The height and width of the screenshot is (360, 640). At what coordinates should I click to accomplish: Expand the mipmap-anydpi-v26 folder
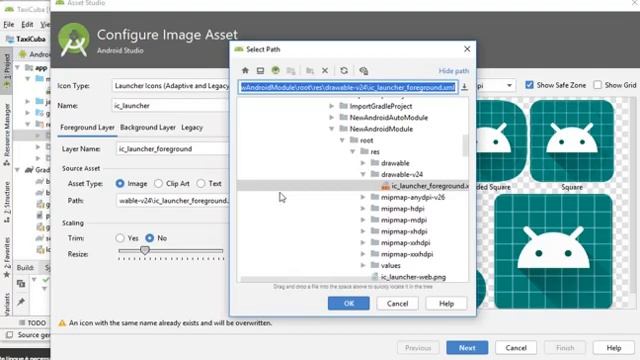click(363, 197)
